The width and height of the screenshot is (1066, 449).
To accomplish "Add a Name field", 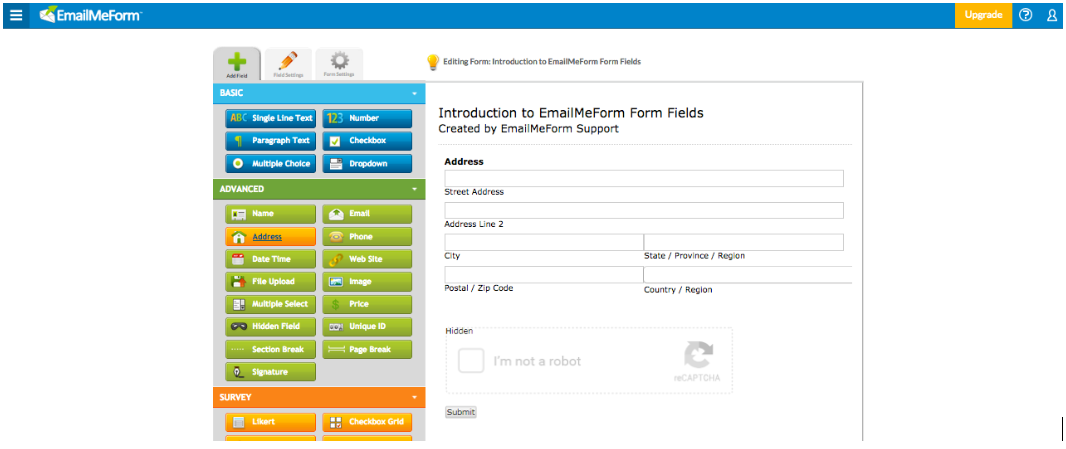I will point(271,214).
